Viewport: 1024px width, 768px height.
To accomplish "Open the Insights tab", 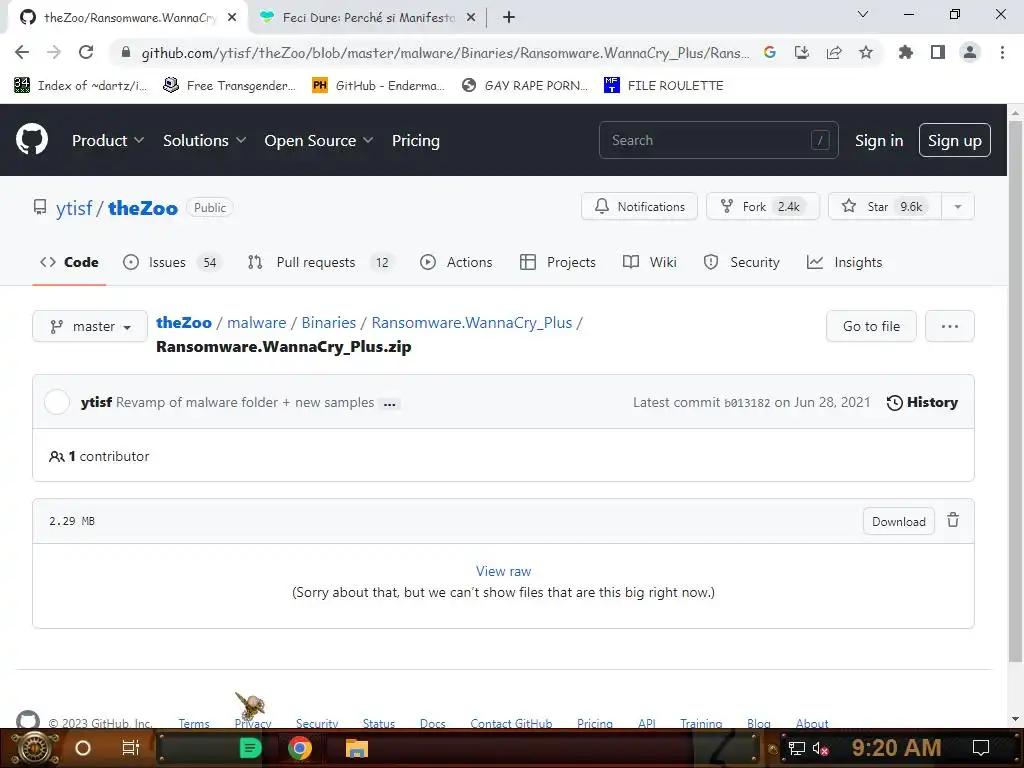I will 844,263.
